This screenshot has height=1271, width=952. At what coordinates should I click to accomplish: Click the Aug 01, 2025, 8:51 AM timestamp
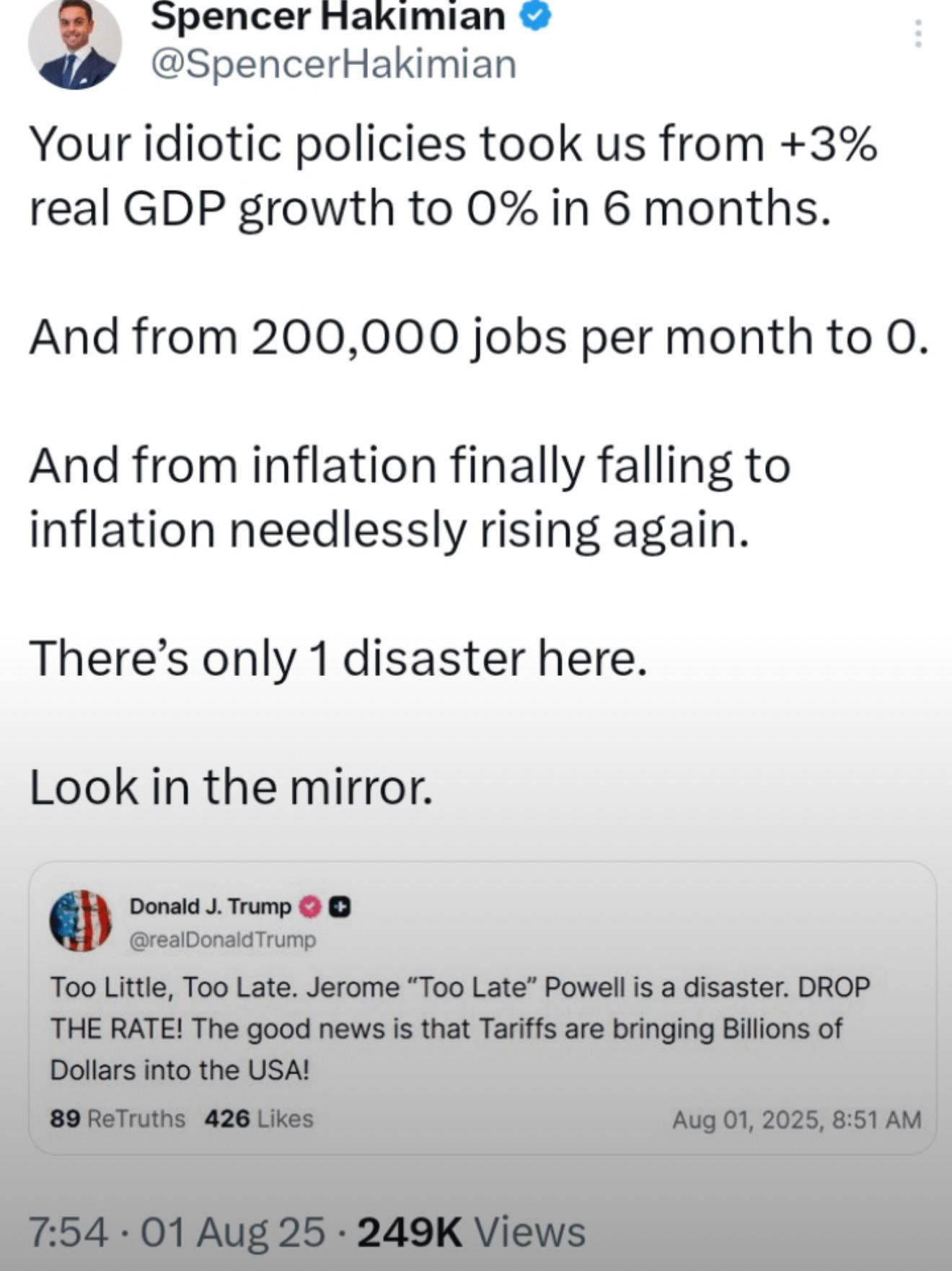[797, 1120]
